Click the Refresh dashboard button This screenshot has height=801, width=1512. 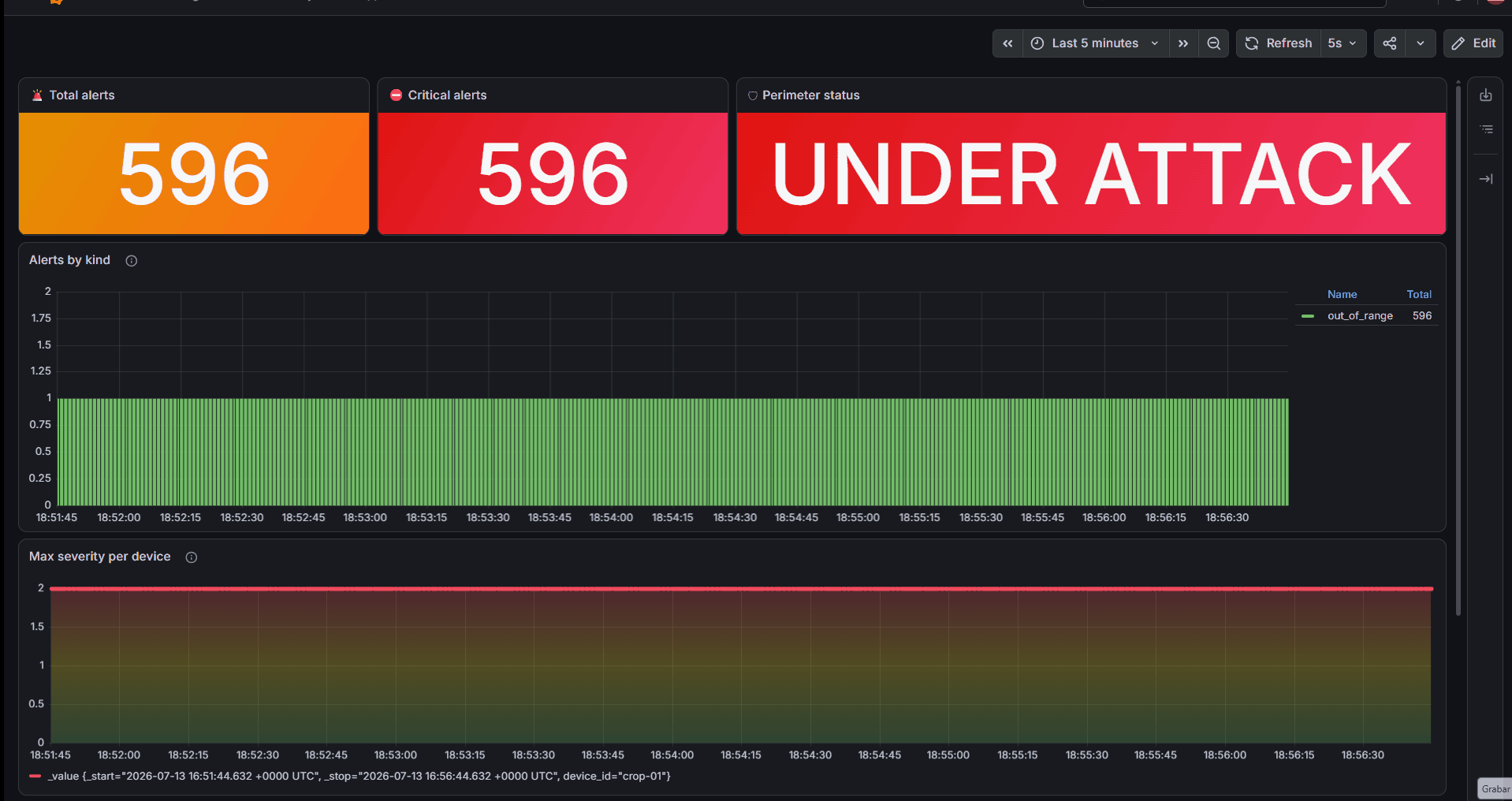[1279, 43]
